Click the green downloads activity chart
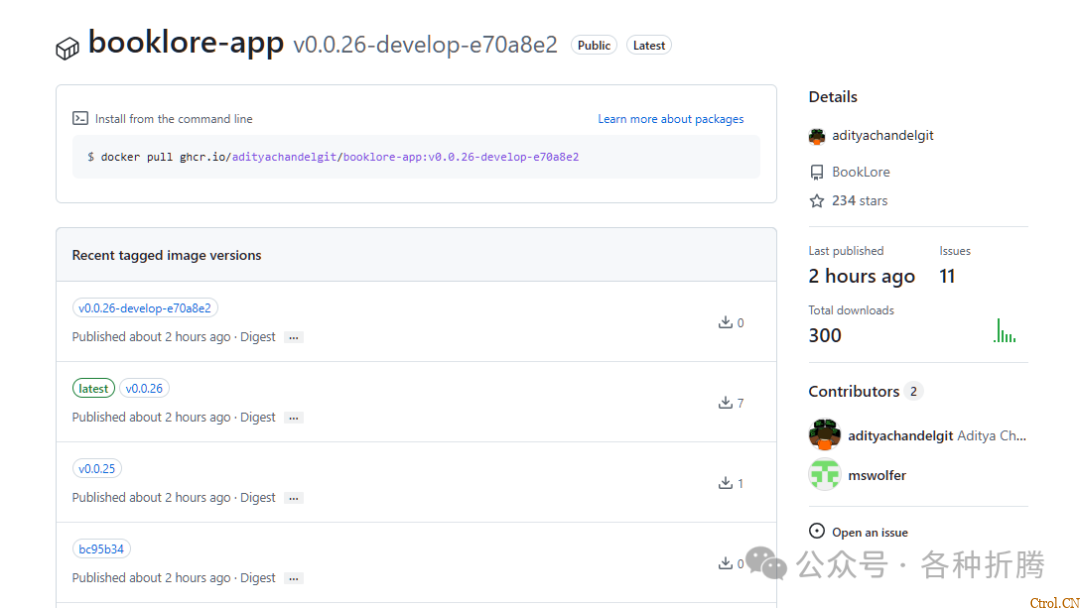The height and width of the screenshot is (608, 1080). tap(1005, 331)
